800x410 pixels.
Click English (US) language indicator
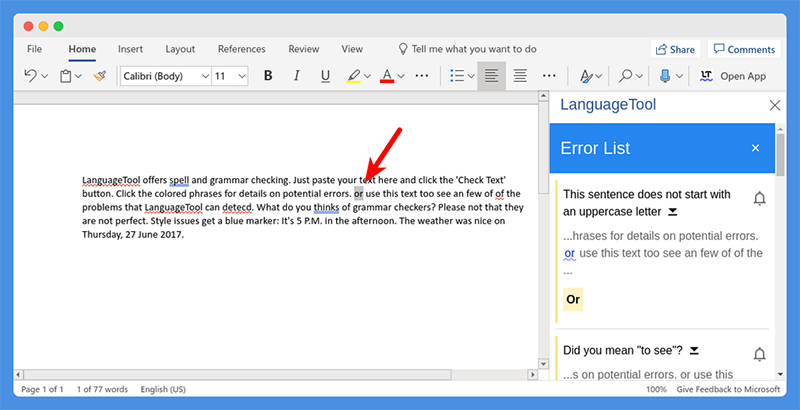tap(163, 389)
